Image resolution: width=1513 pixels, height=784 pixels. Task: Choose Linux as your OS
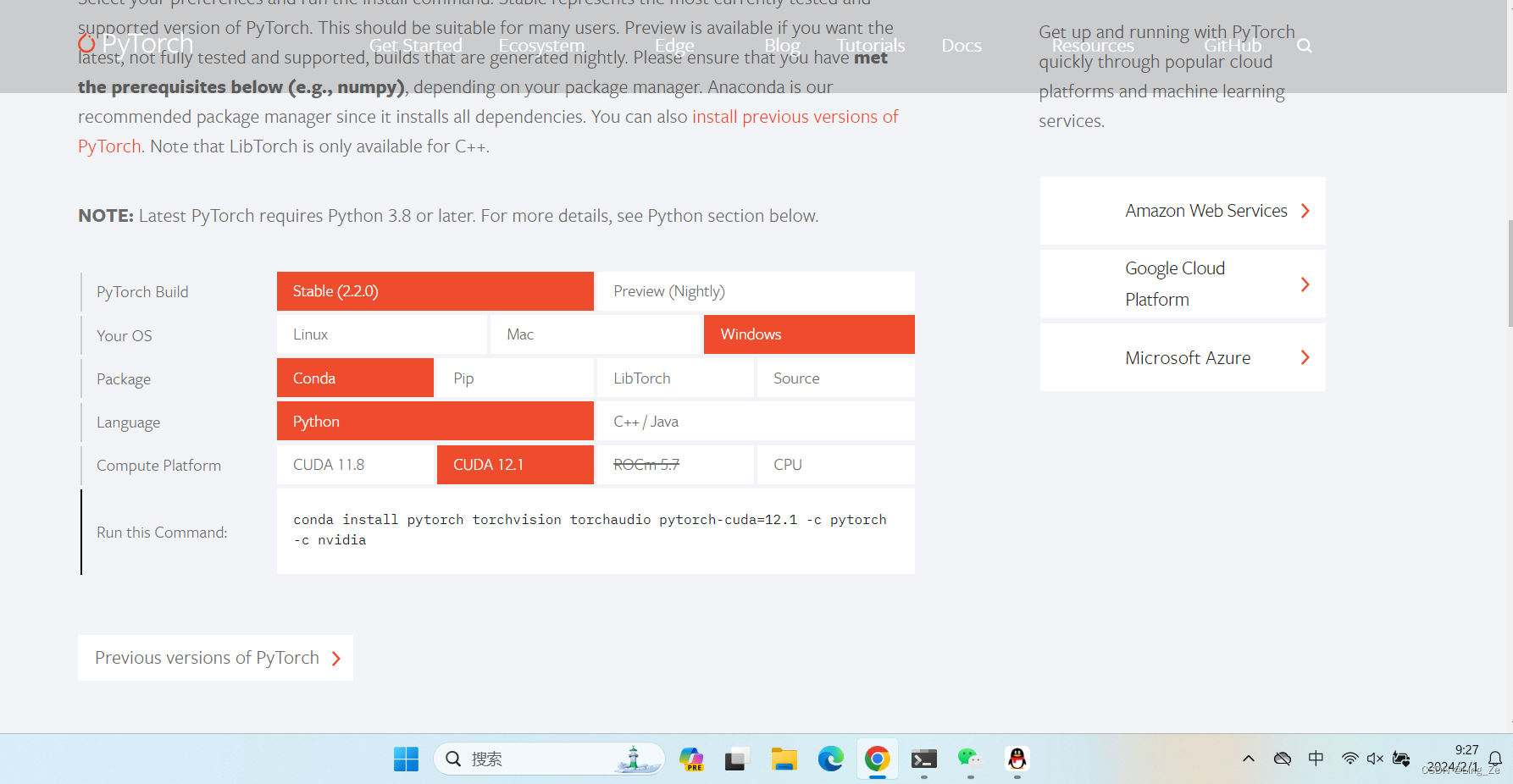(x=382, y=334)
